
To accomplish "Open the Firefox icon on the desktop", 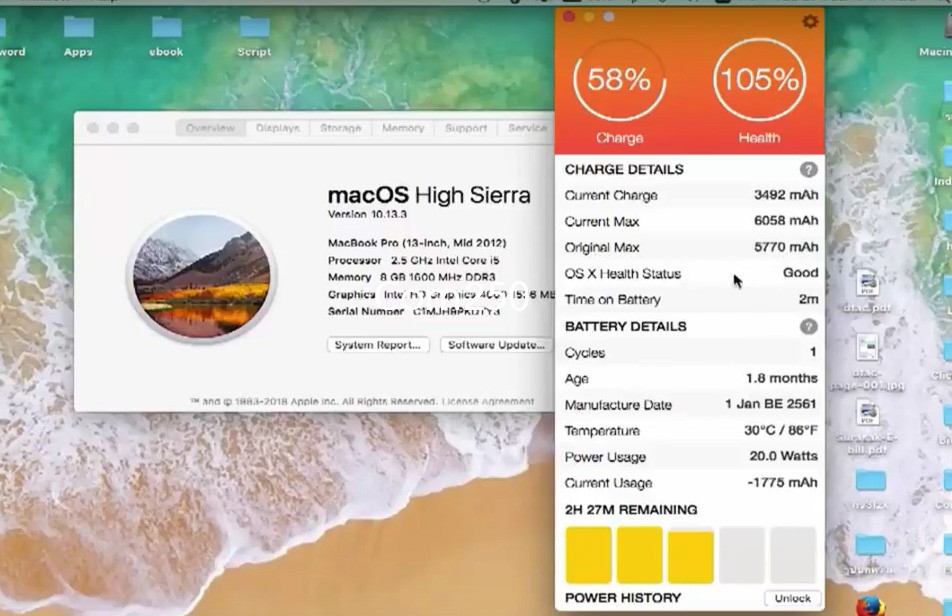I will click(x=870, y=605).
